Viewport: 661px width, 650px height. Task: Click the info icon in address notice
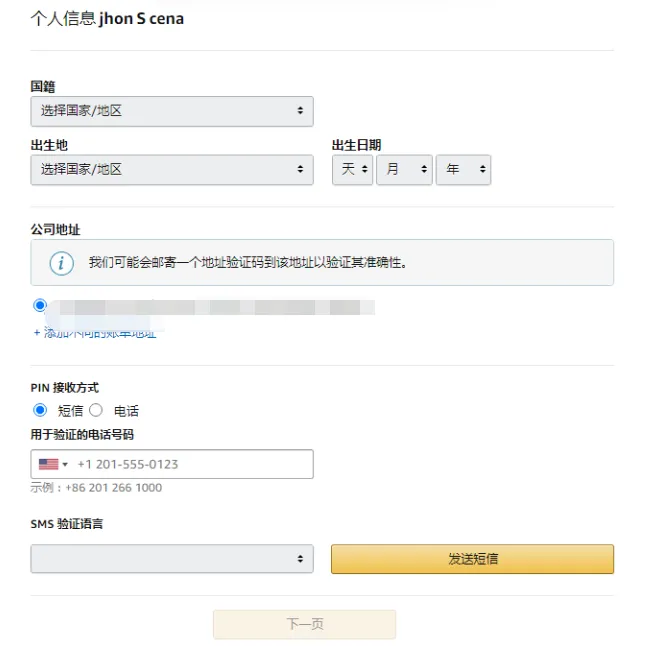click(62, 263)
